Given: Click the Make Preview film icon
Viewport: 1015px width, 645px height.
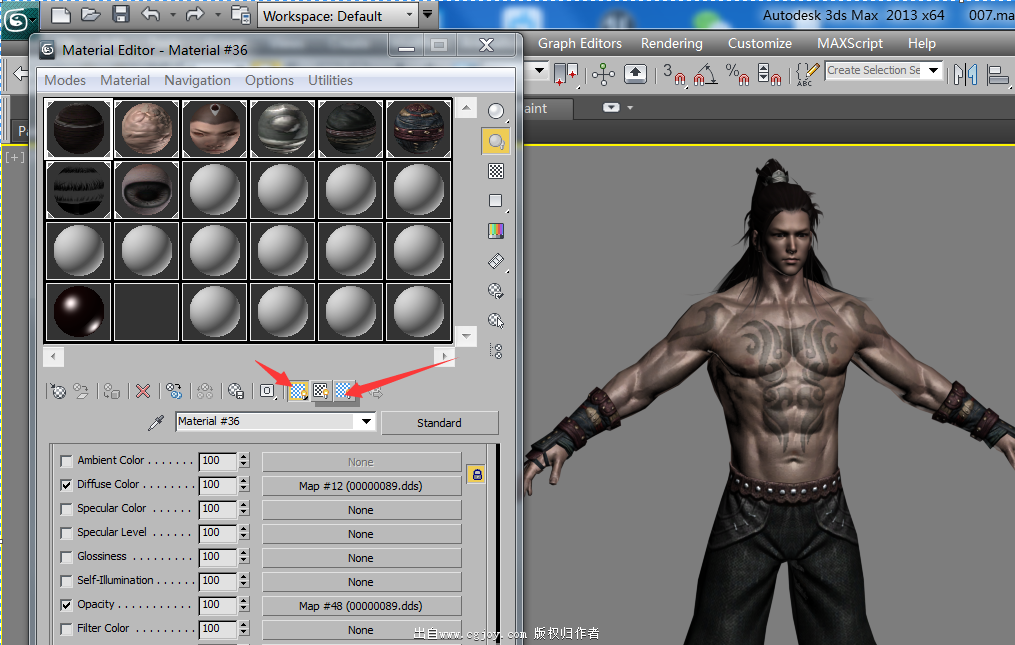Looking at the screenshot, I should click(496, 261).
